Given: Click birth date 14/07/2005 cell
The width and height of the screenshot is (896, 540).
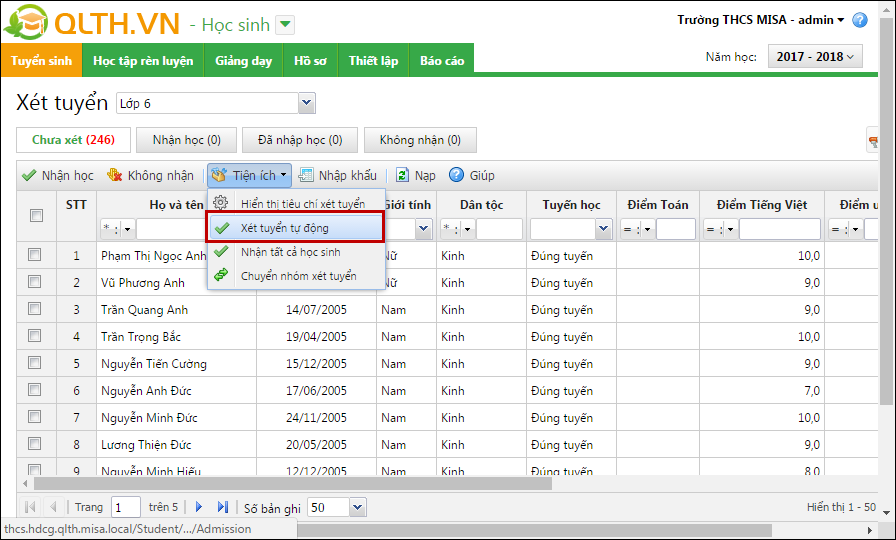Looking at the screenshot, I should (x=316, y=310).
